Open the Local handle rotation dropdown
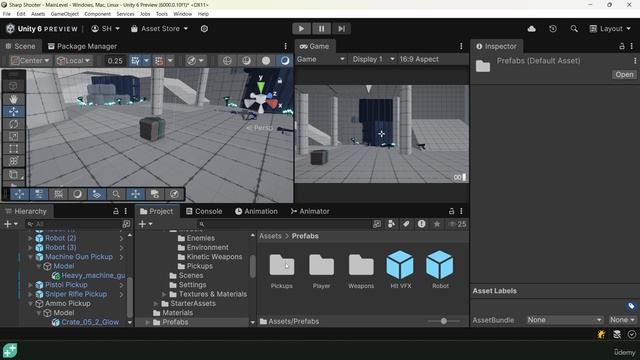Image resolution: width=640 pixels, height=360 pixels. coord(73,60)
